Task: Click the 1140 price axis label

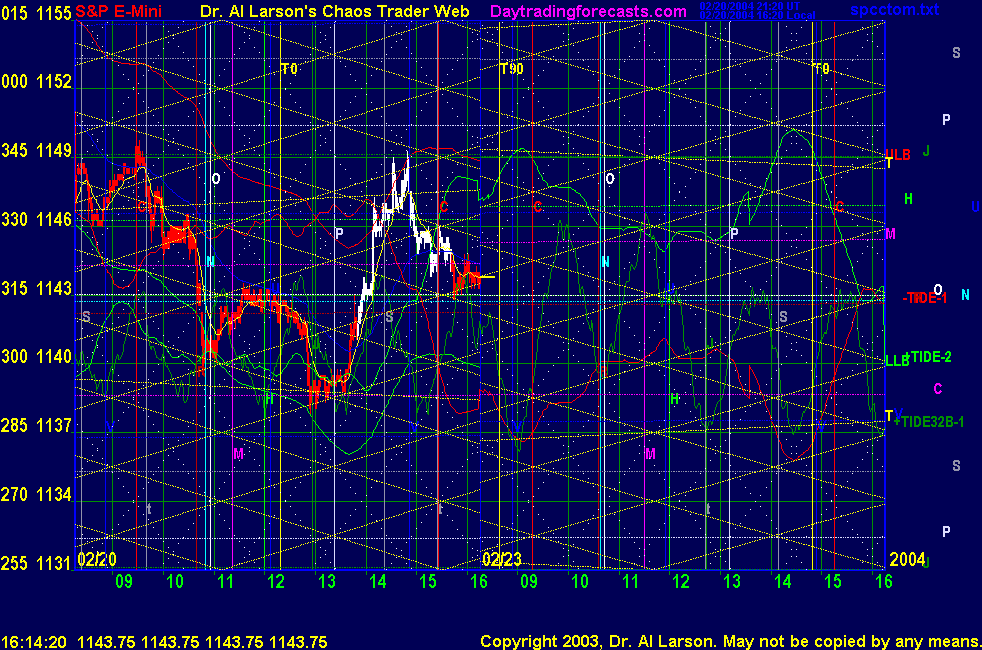Action: point(54,356)
